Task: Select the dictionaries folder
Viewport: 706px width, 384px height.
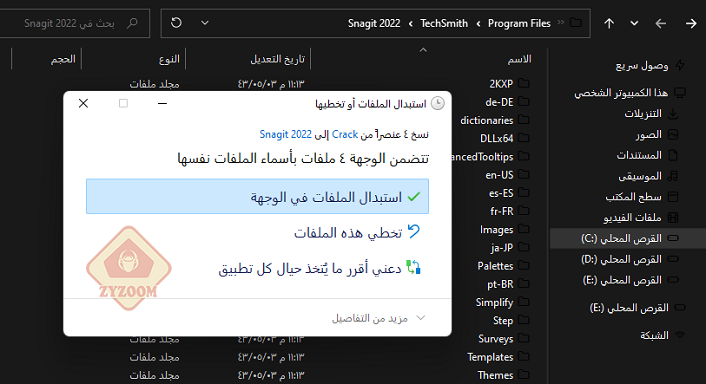Action: point(487,120)
